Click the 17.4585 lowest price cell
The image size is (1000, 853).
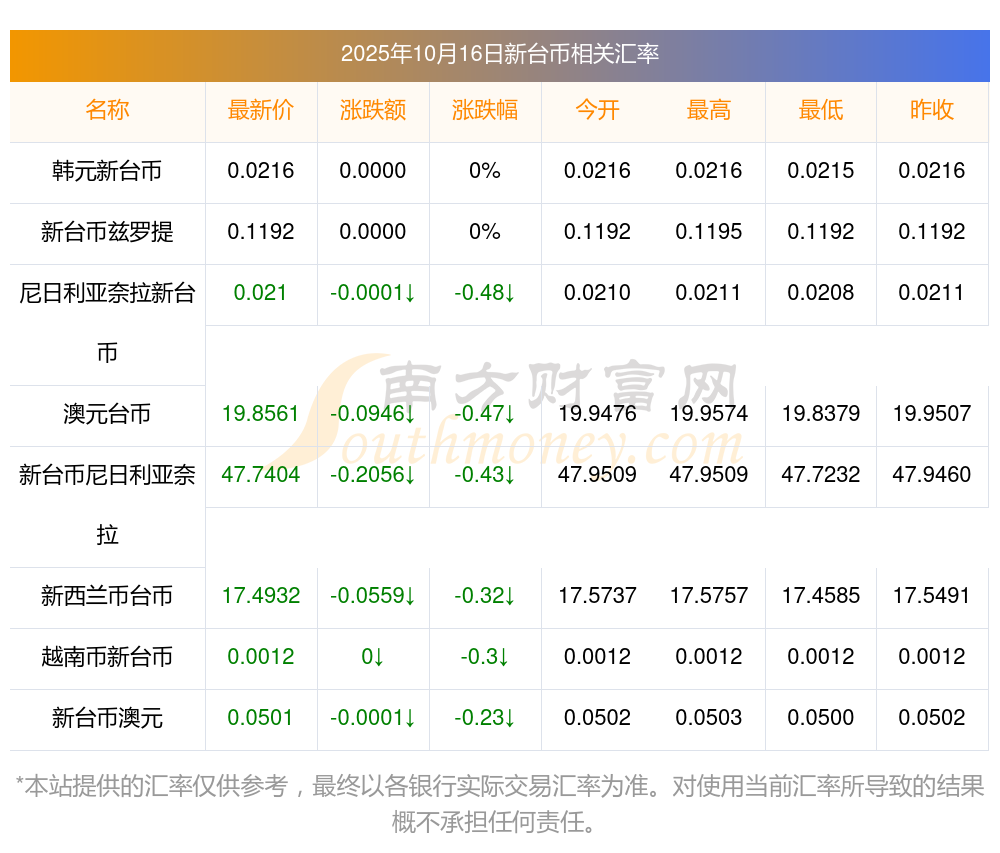821,596
